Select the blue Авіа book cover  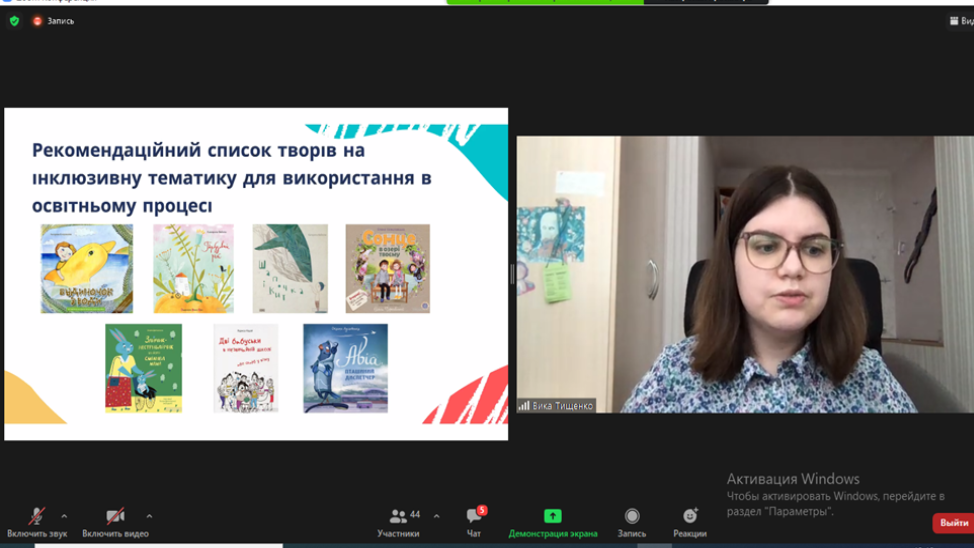345,368
